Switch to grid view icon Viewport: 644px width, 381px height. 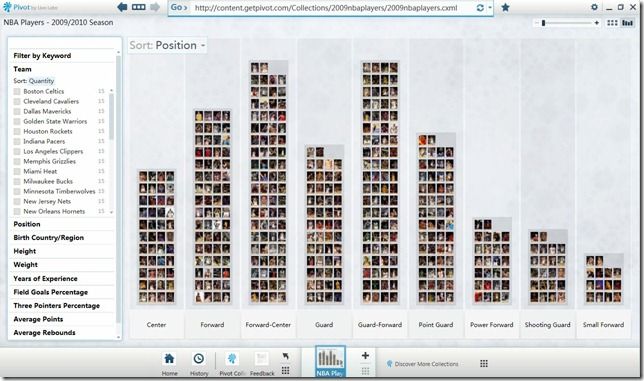(612, 23)
